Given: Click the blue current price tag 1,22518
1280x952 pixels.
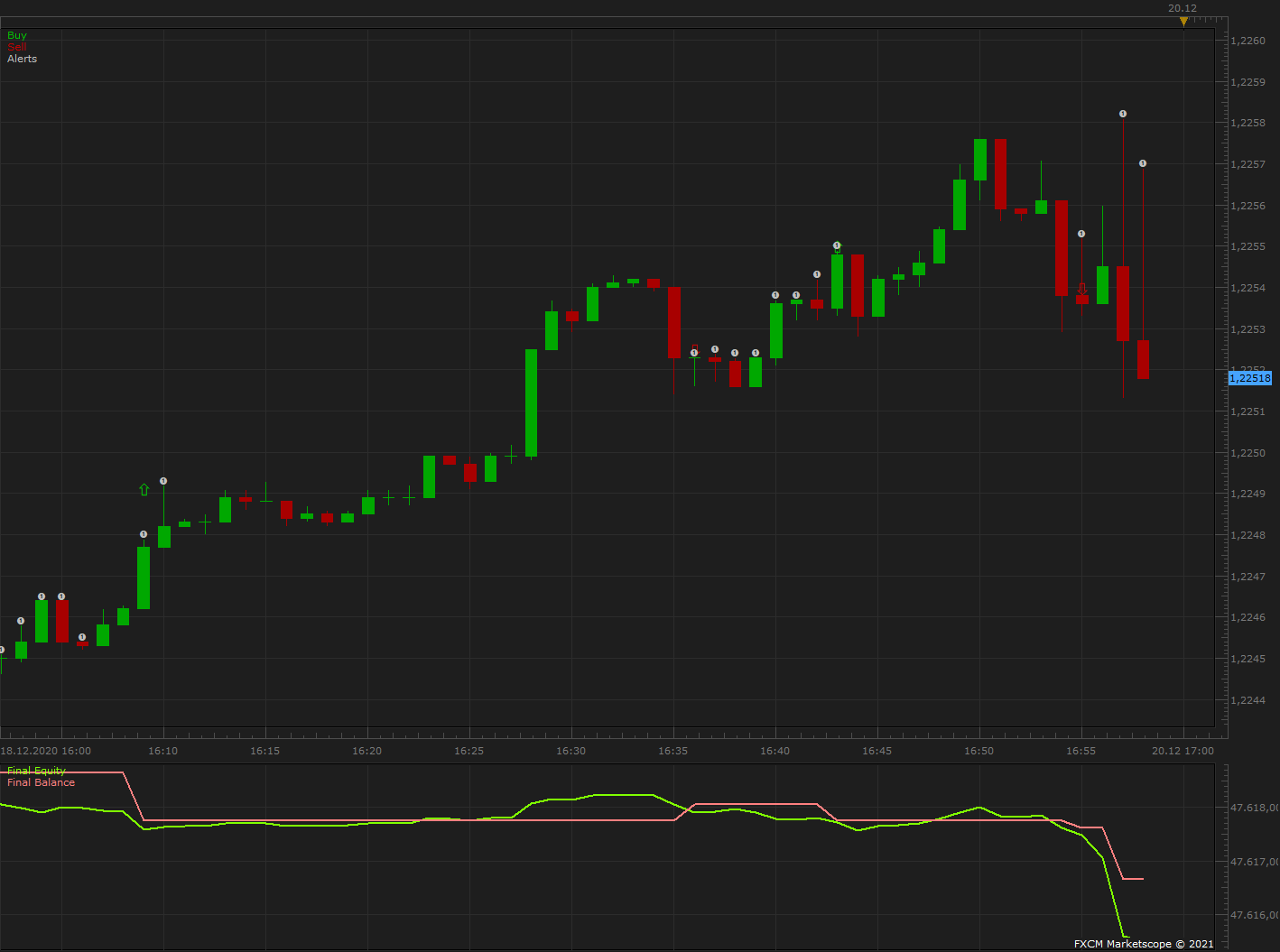Looking at the screenshot, I should point(1250,378).
